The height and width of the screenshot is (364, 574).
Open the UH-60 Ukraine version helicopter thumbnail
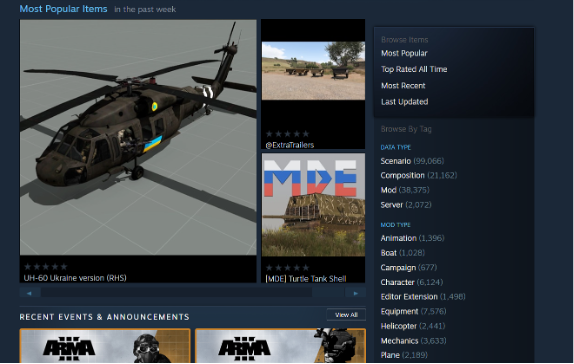(x=138, y=137)
